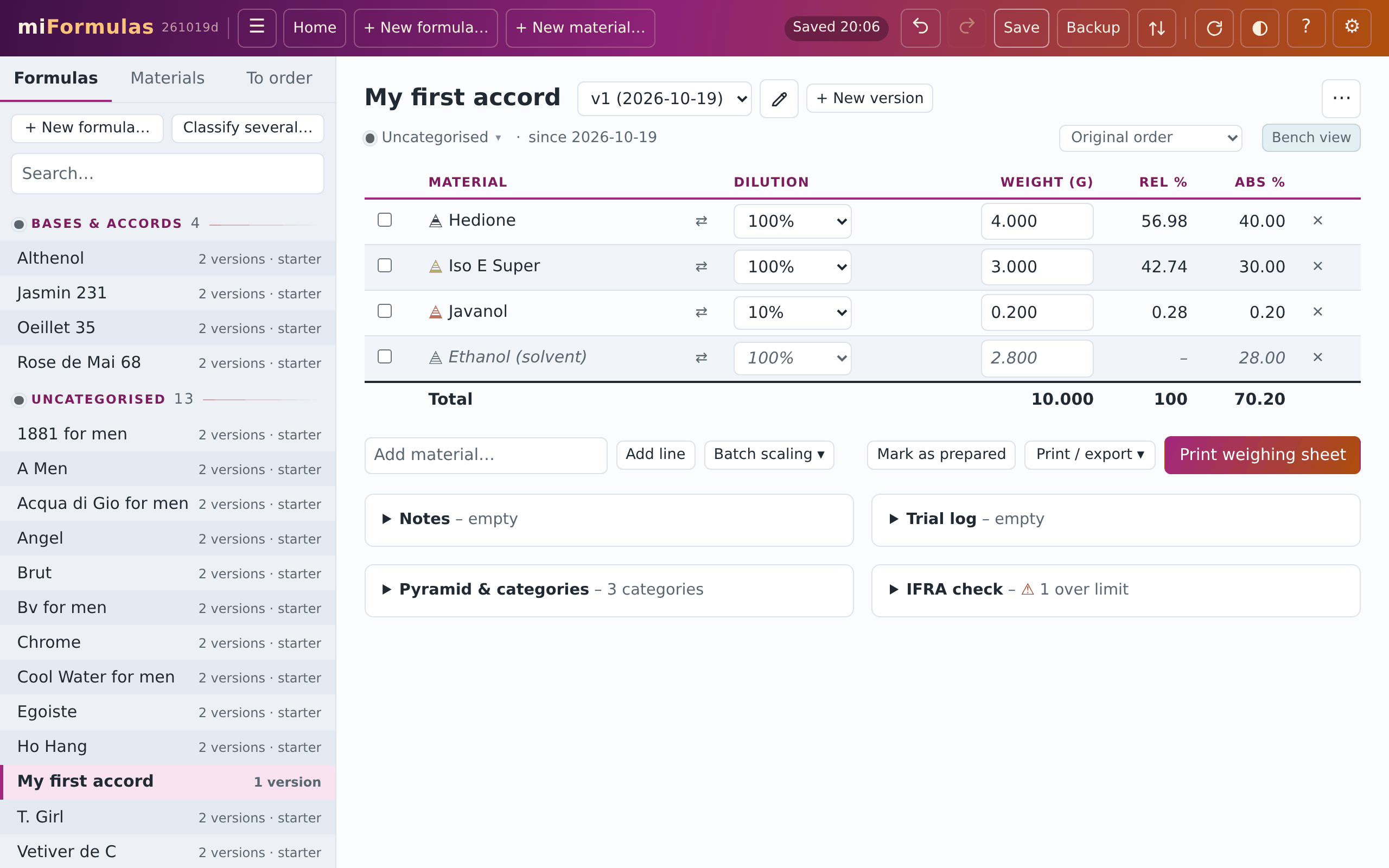The width and height of the screenshot is (1389, 868).
Task: Click the Print weighing sheet button
Action: [1262, 455]
